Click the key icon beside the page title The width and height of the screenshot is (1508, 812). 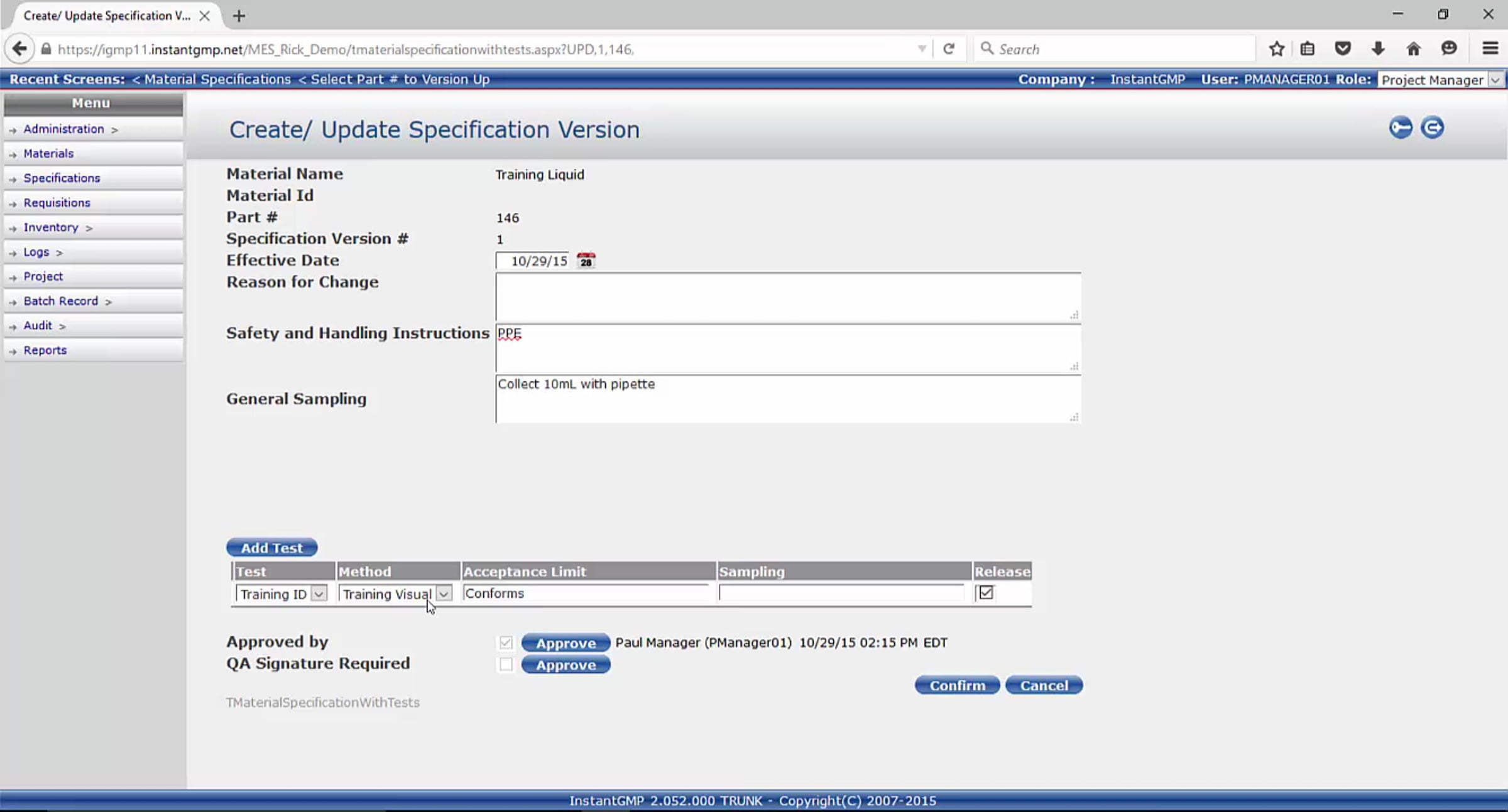(1400, 128)
